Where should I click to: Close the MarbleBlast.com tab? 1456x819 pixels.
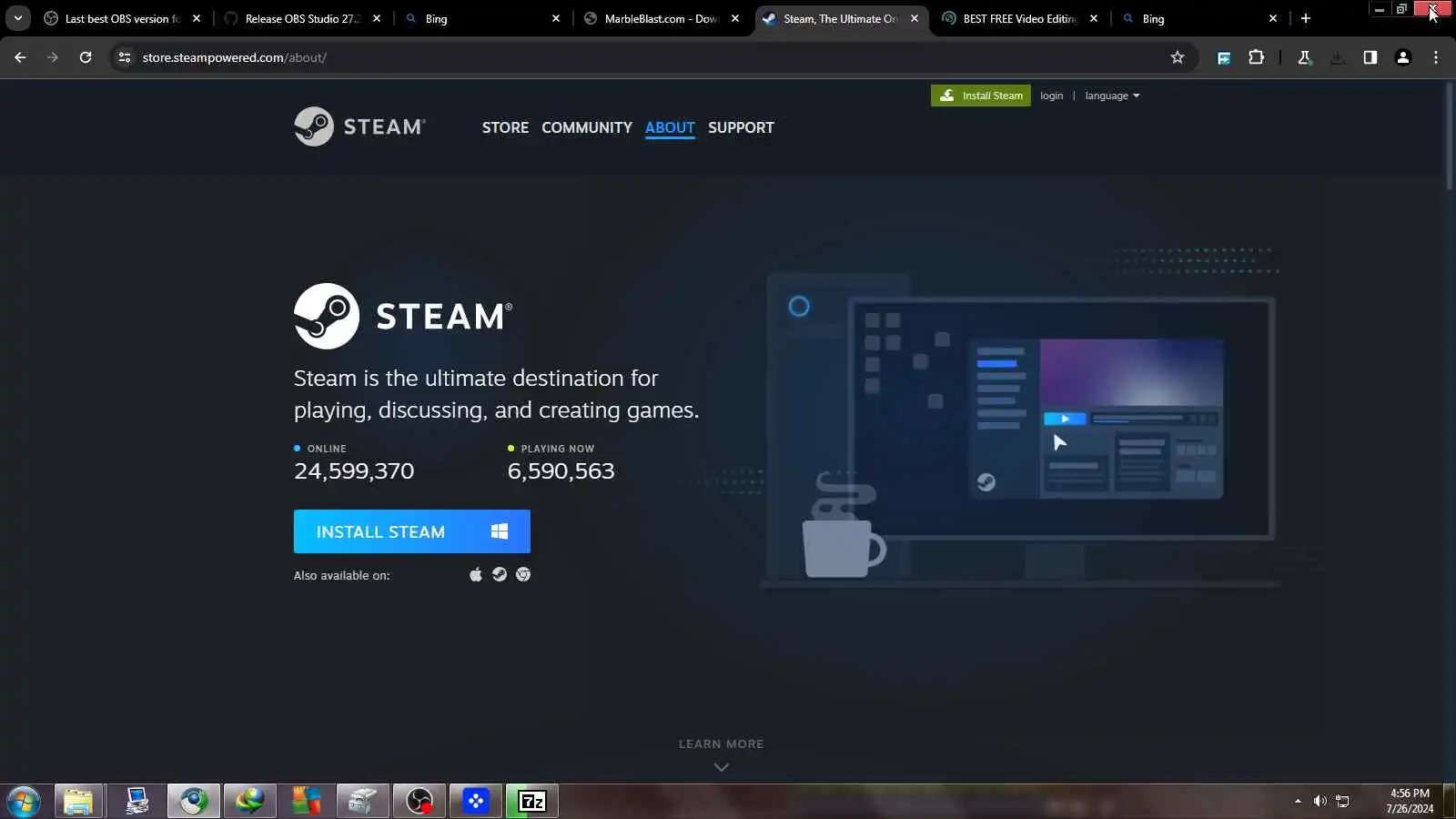(x=735, y=18)
